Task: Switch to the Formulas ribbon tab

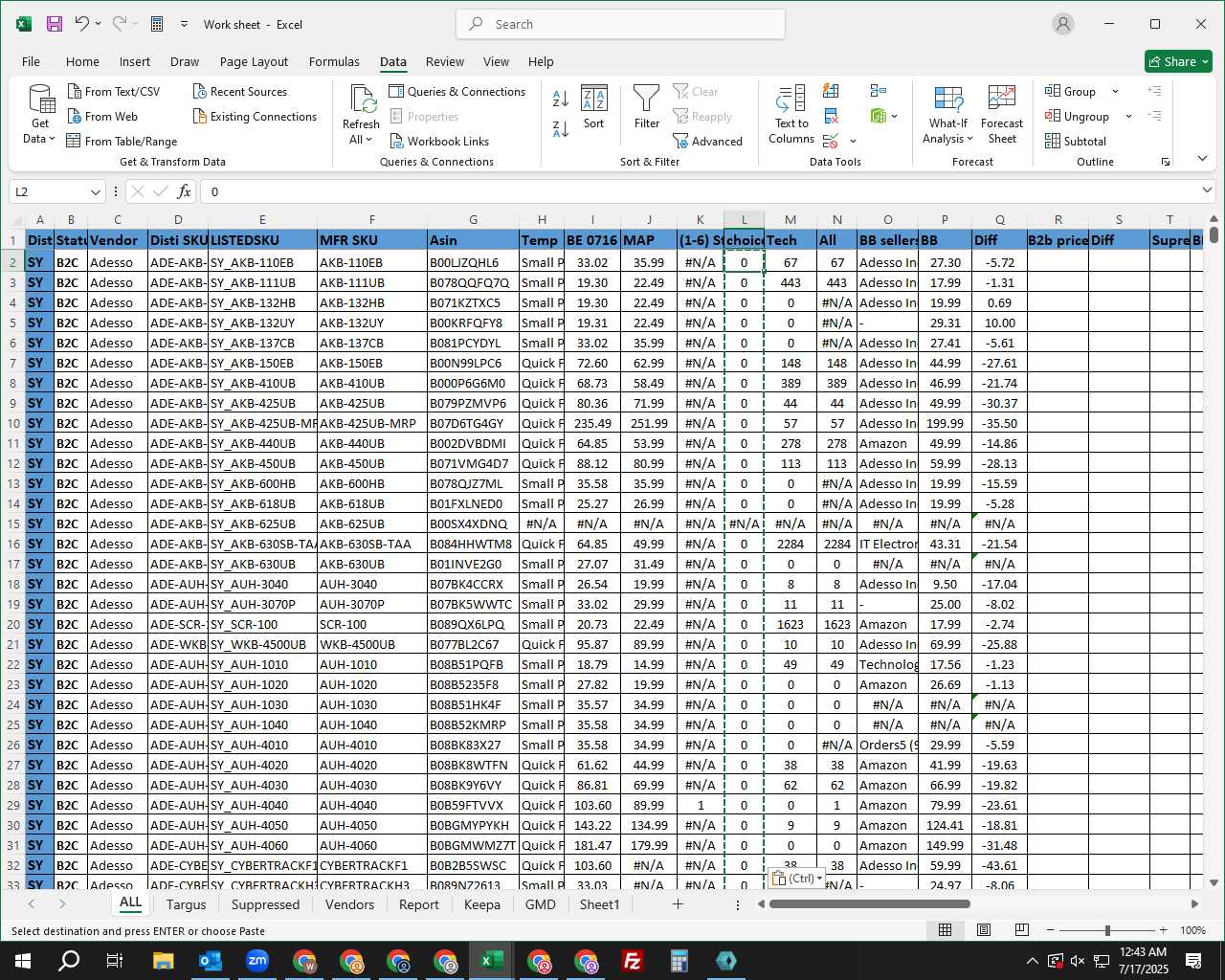Action: point(334,61)
